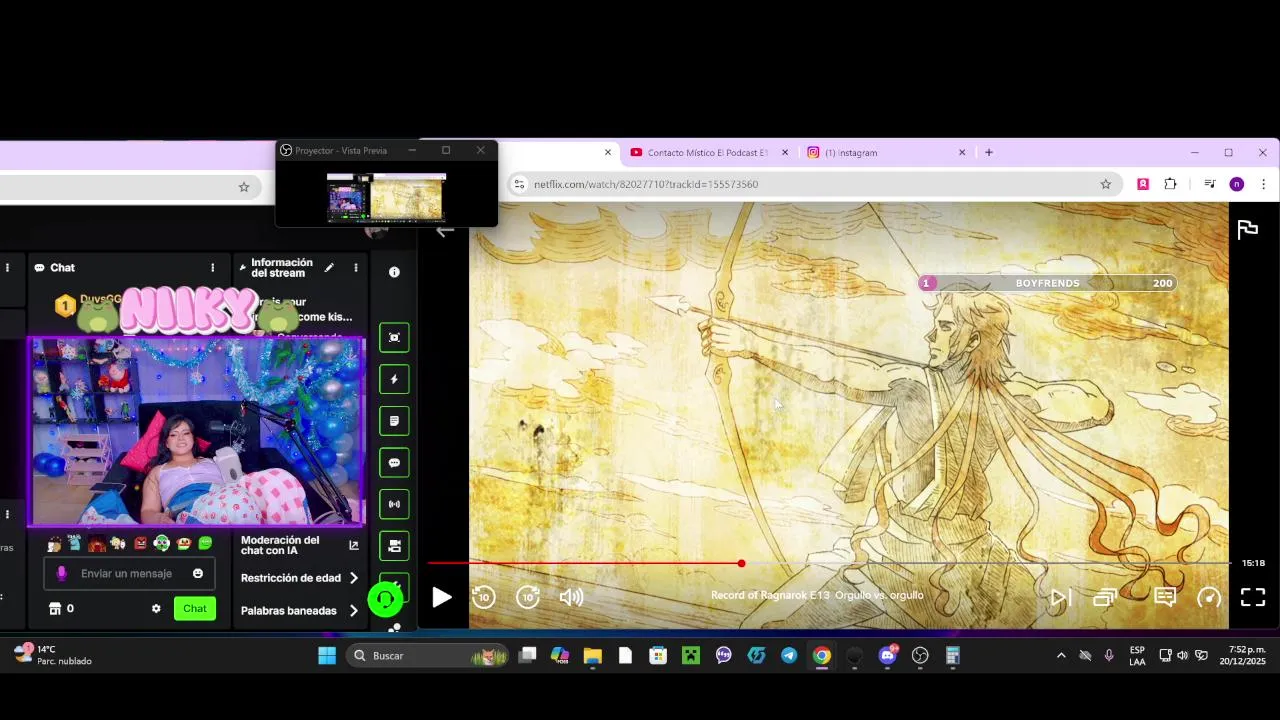
Task: Bookmark the left browser page with the star
Action: click(243, 187)
